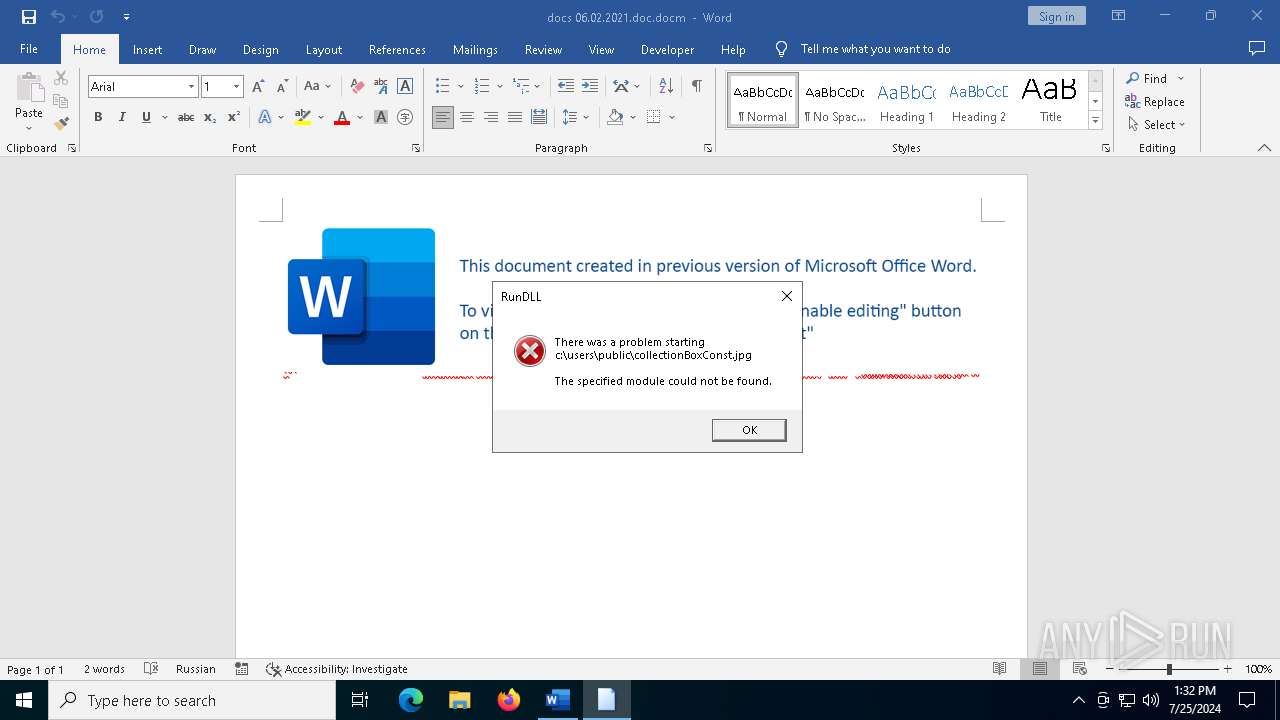Viewport: 1280px width, 720px height.
Task: Open the Find dropdown arrow
Action: click(x=1181, y=78)
